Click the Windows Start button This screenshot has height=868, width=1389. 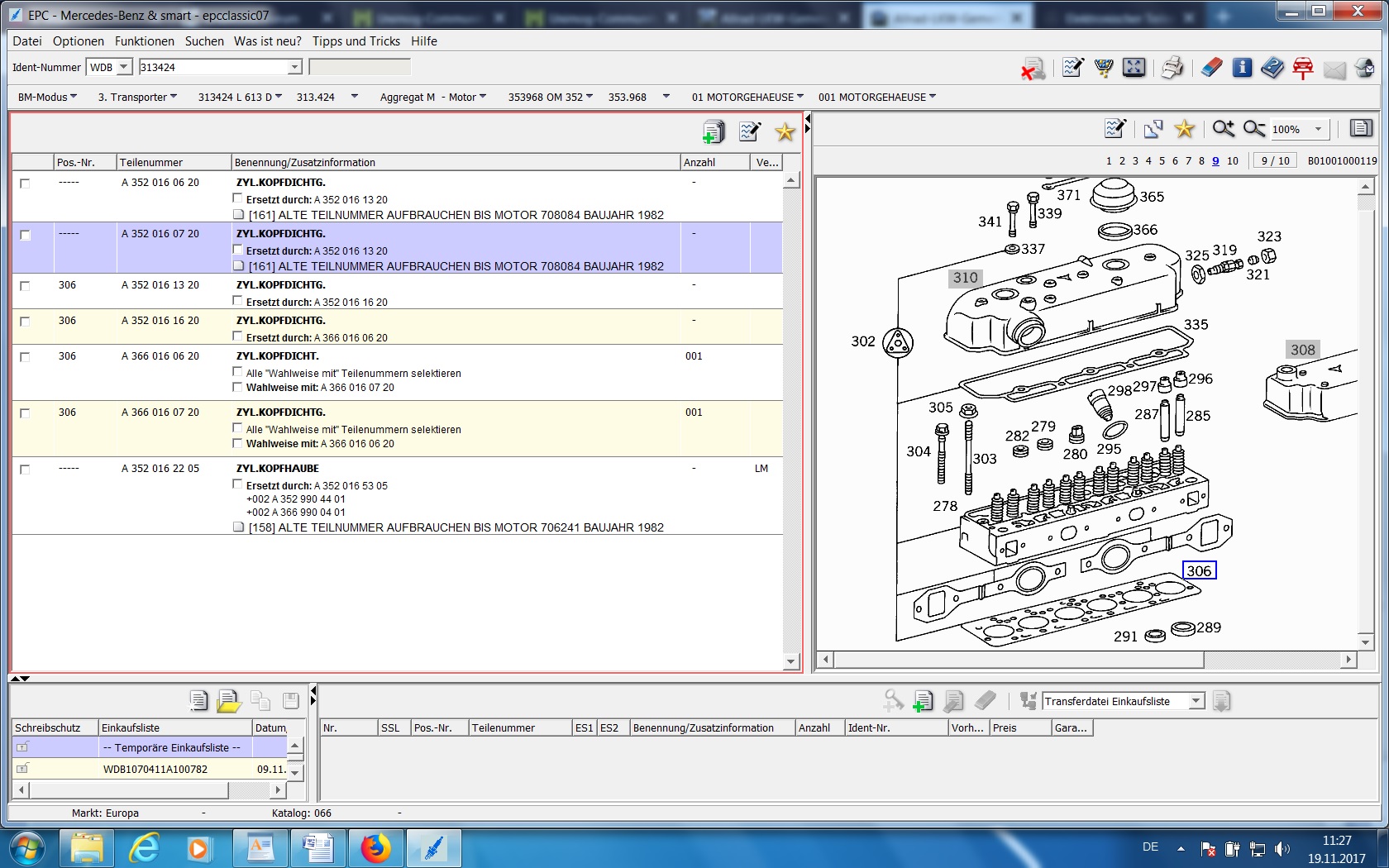pos(26,848)
